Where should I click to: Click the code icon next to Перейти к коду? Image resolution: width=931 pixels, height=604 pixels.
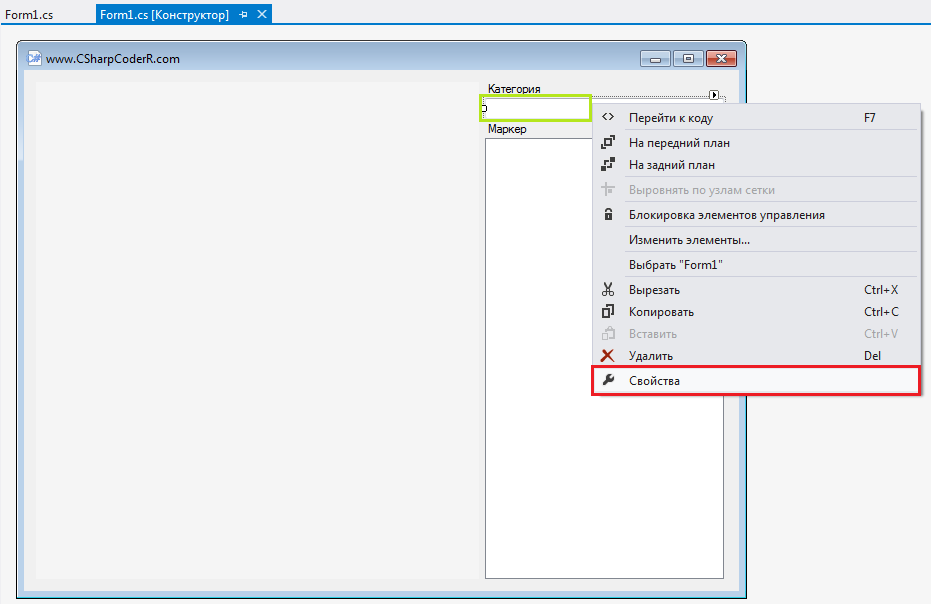(608, 116)
